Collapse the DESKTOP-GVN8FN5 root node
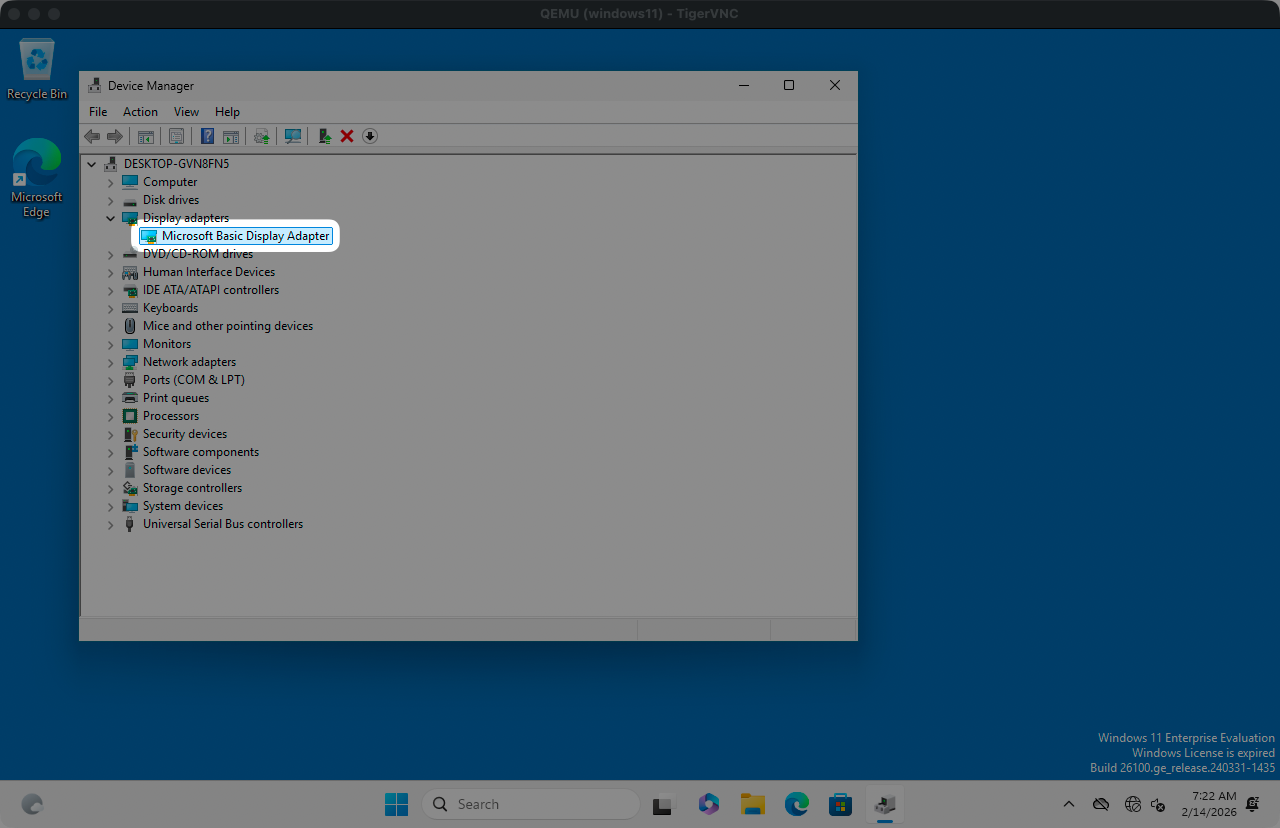Image resolution: width=1280 pixels, height=828 pixels. (92, 164)
